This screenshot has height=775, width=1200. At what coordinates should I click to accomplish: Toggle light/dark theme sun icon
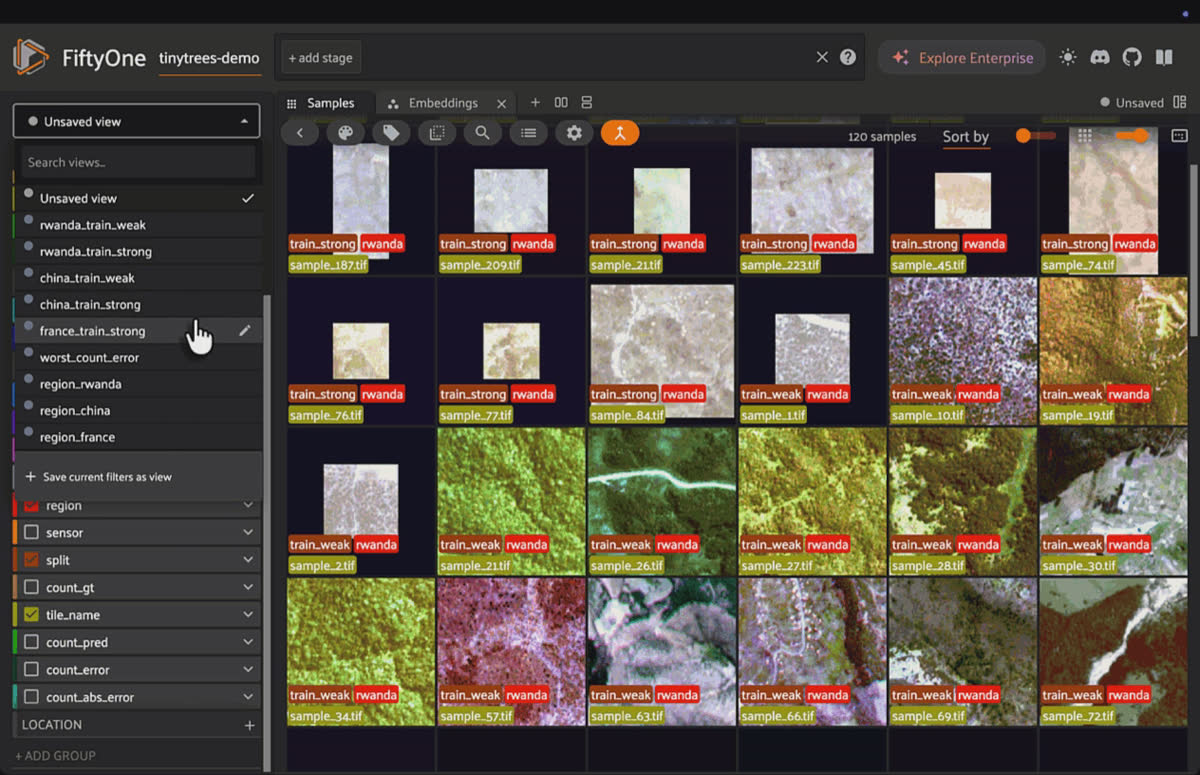point(1068,57)
